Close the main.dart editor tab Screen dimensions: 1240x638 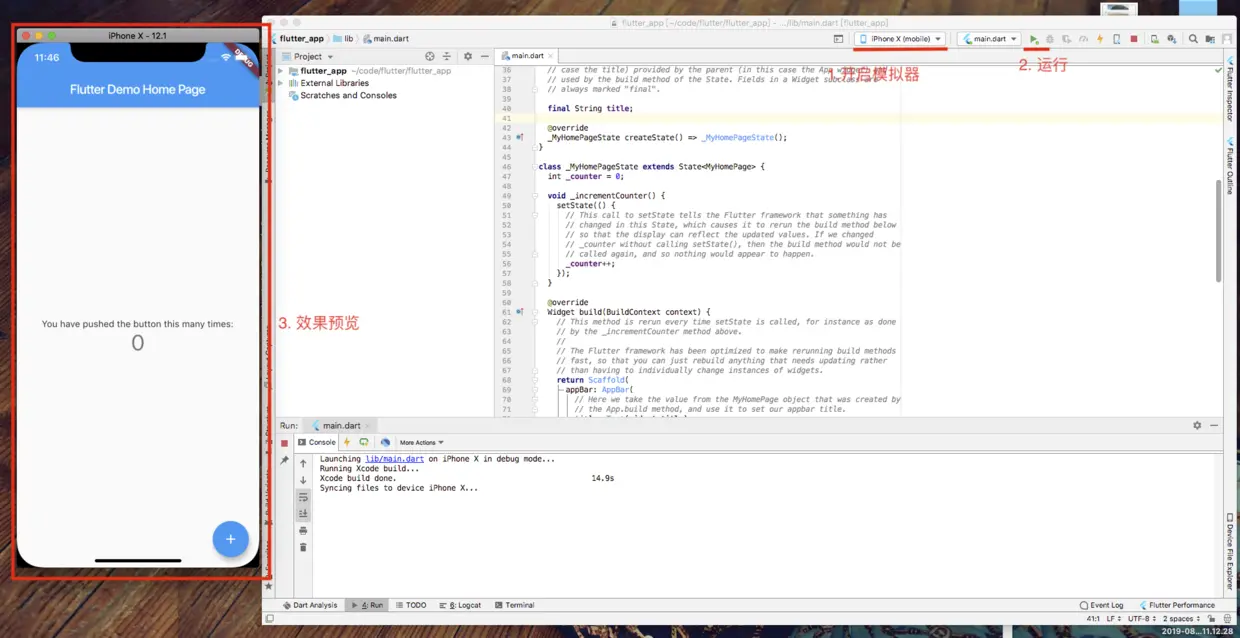point(552,57)
